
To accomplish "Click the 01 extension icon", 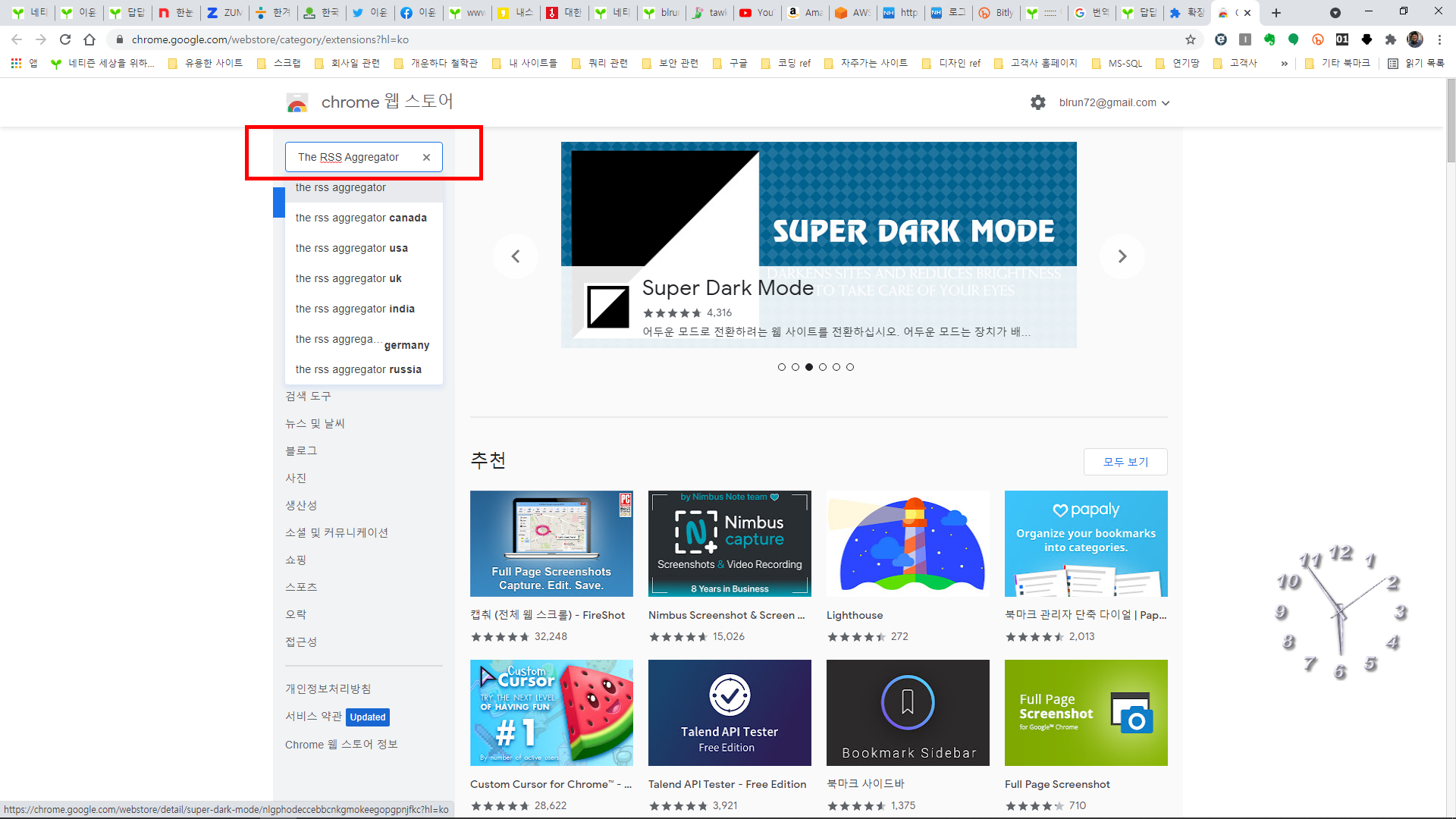I will coord(1342,39).
